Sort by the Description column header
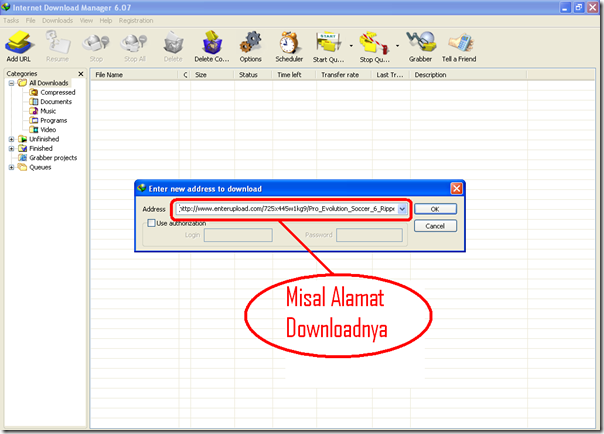The width and height of the screenshot is (604, 434). [x=468, y=75]
